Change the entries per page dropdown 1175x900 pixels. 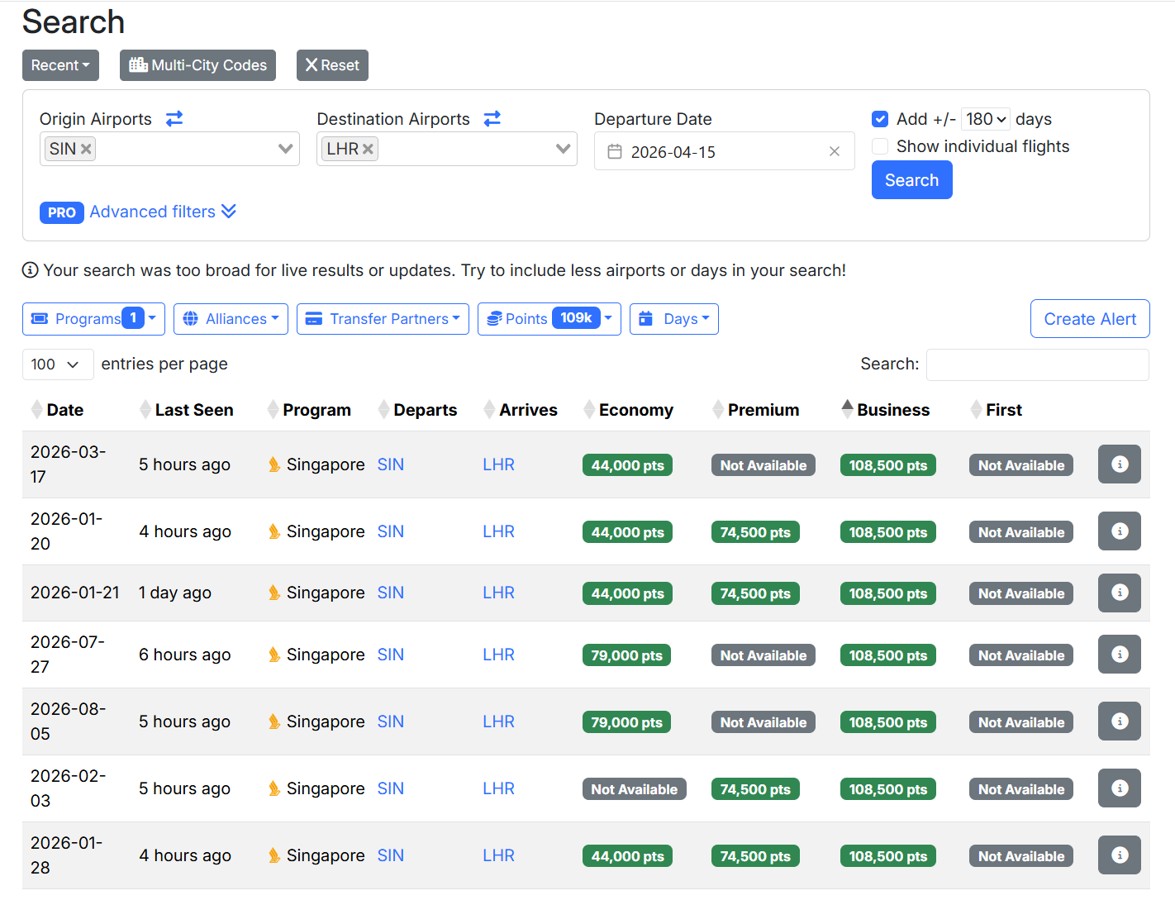click(58, 364)
